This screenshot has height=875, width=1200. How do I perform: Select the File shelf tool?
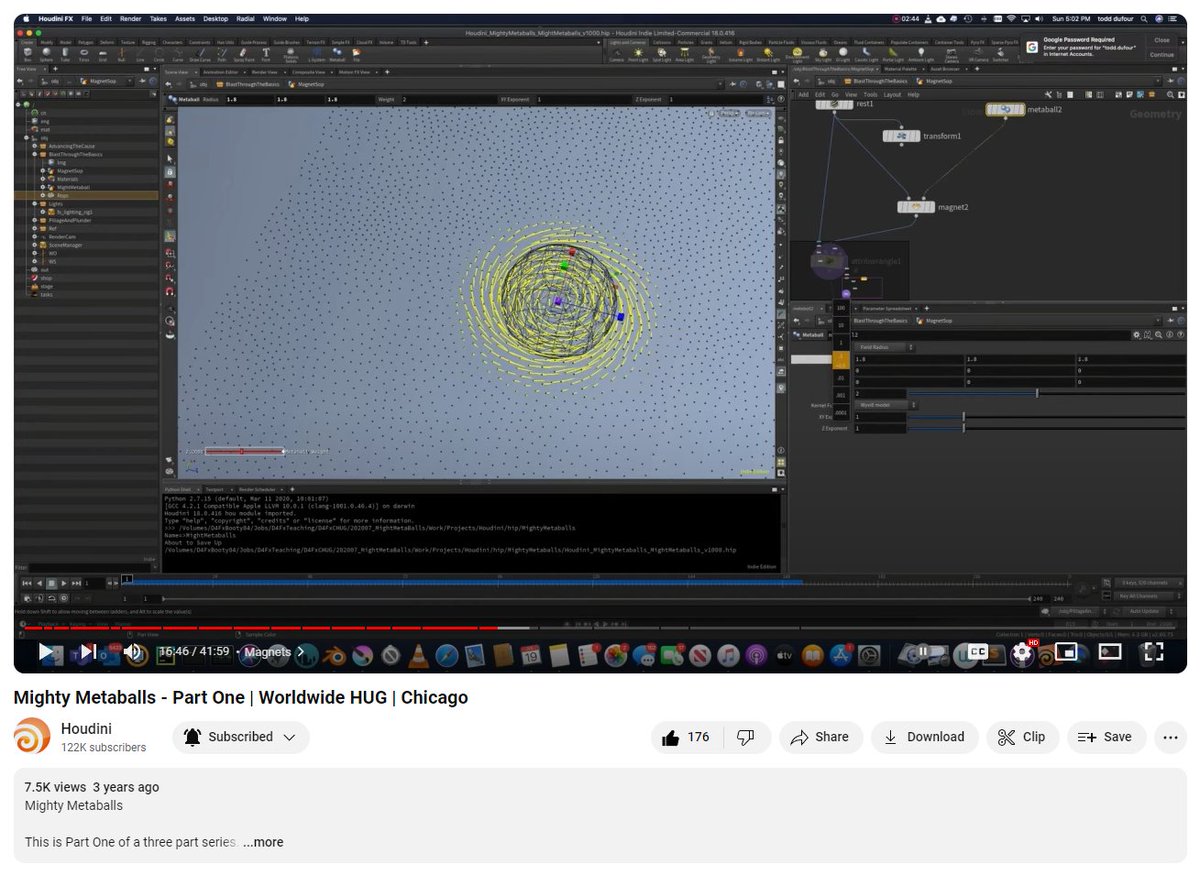point(356,54)
